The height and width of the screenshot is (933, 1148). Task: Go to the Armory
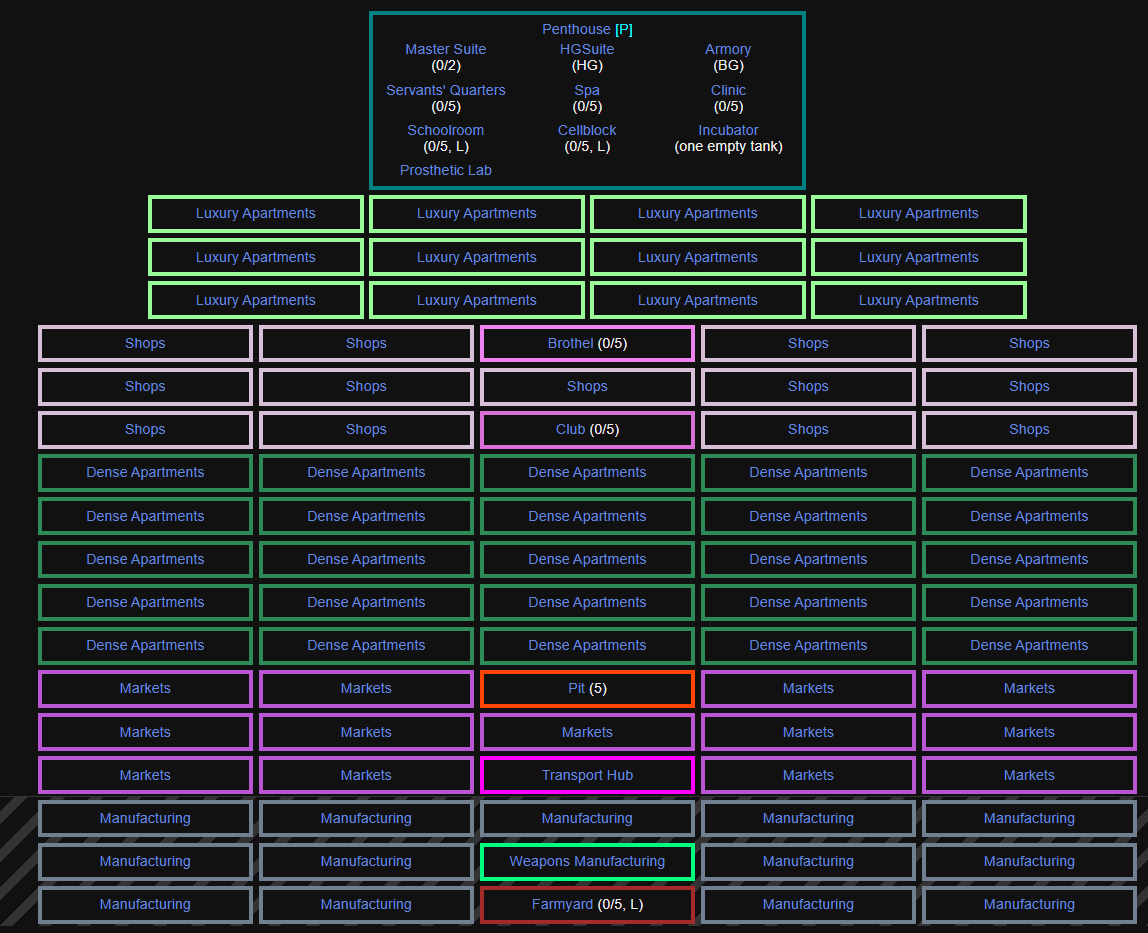pyautogui.click(x=728, y=49)
